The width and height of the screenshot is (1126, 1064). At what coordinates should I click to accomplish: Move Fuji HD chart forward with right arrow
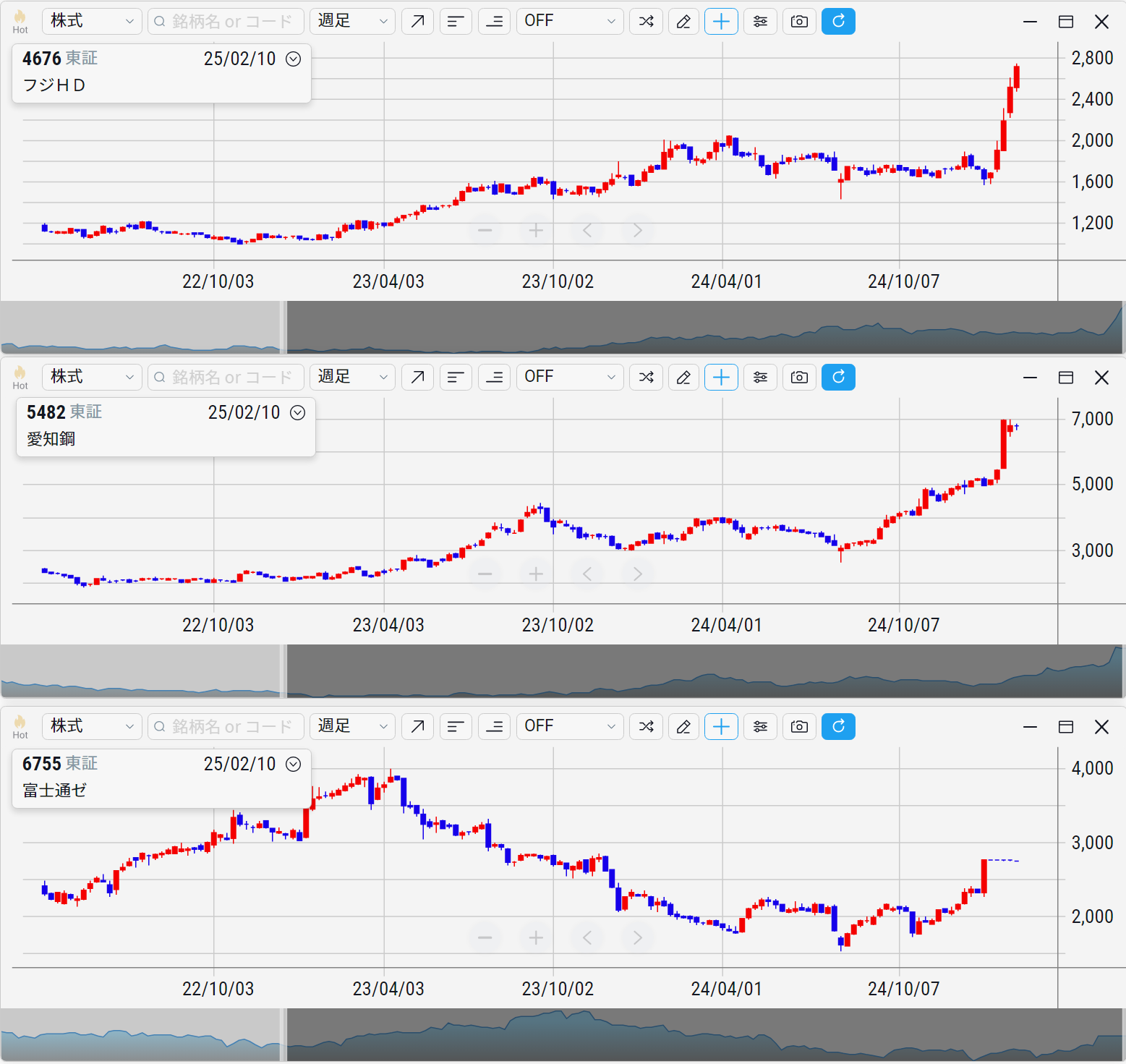[637, 231]
